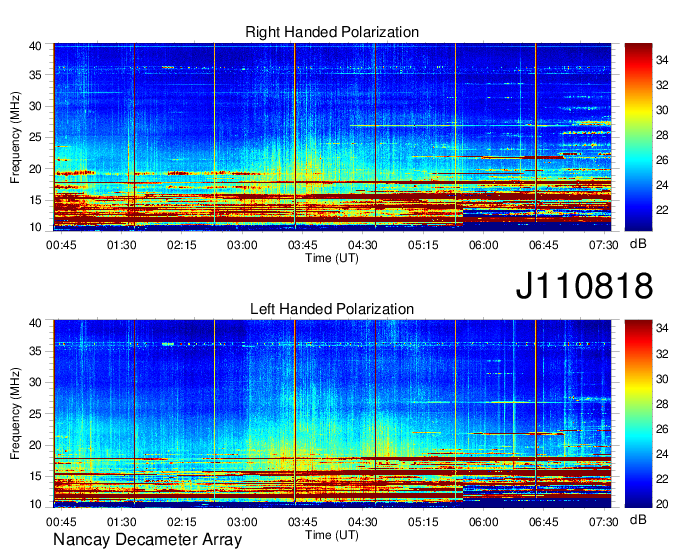Click the 00:45 tick label under top plot

(61, 245)
